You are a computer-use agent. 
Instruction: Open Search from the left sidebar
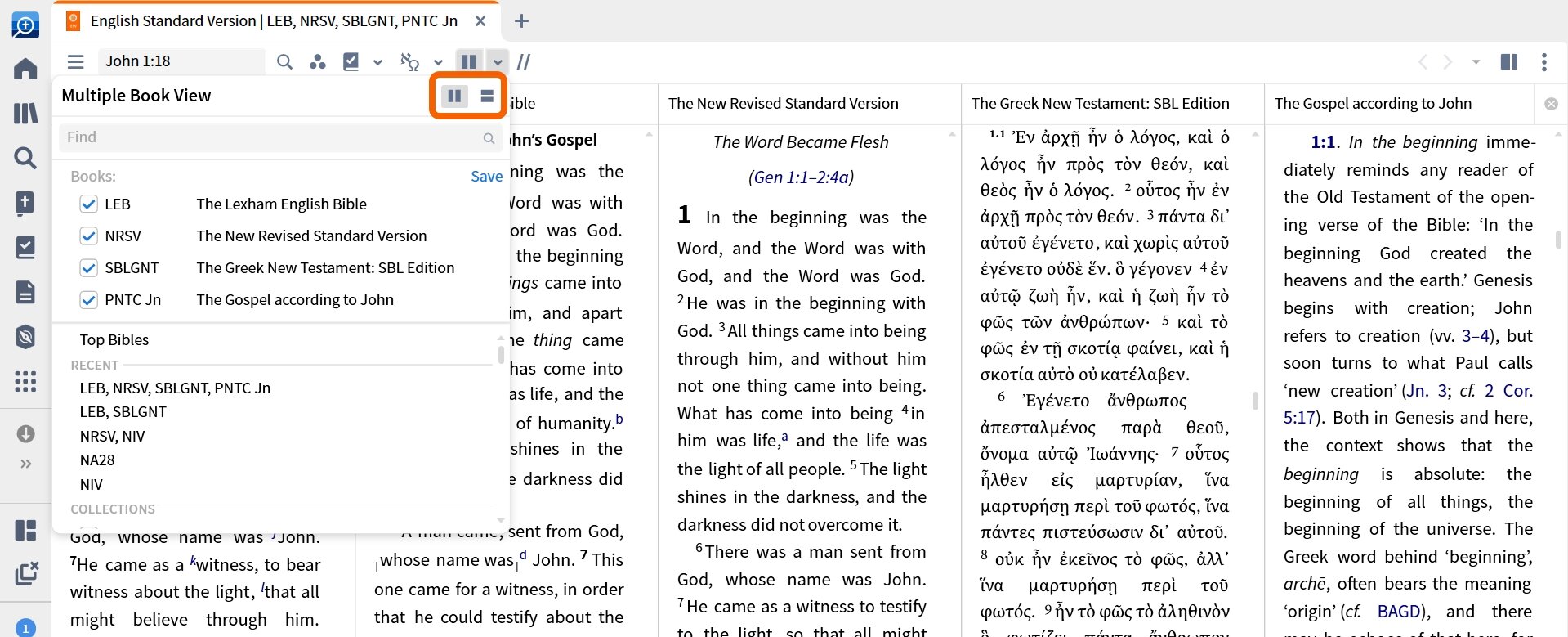[x=25, y=158]
